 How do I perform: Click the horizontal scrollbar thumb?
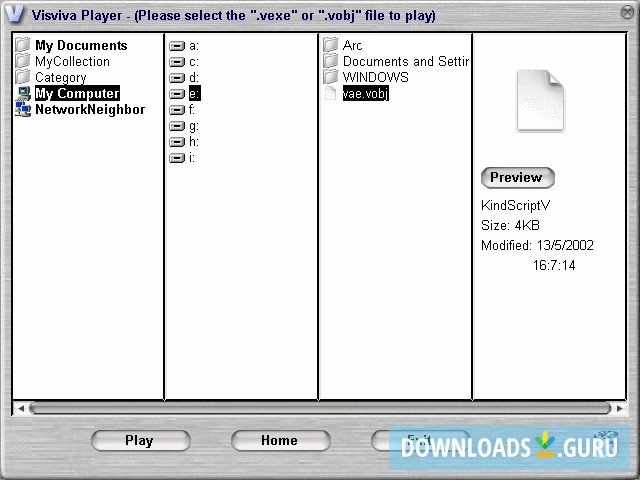tap(320, 408)
